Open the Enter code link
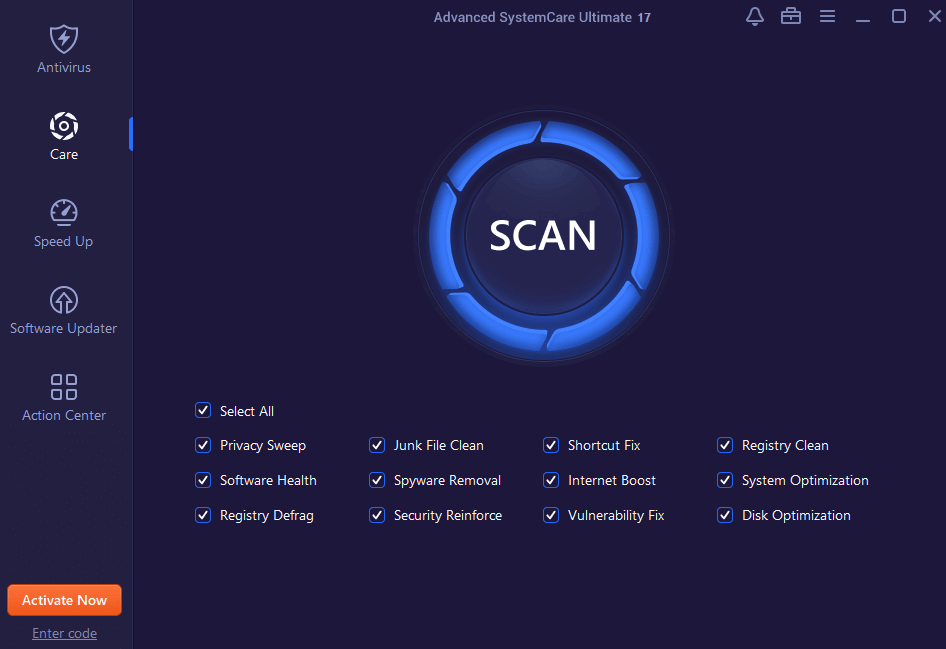Screen dimensions: 946x649 click(x=64, y=633)
